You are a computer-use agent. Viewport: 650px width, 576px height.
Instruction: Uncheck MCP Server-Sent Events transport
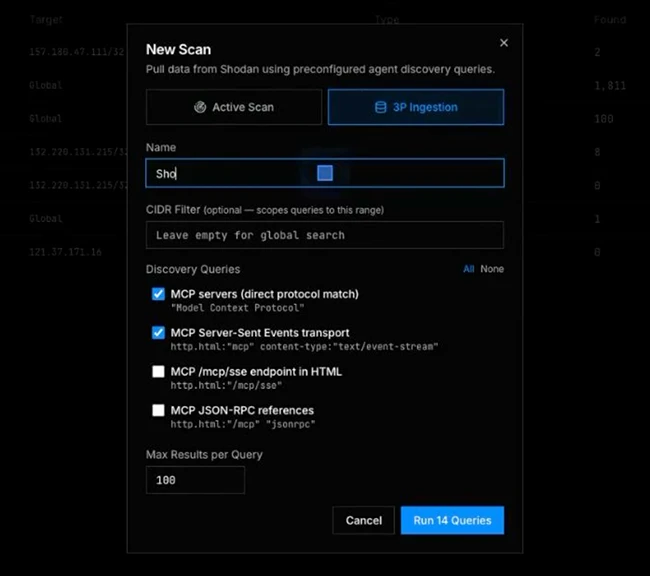(158, 333)
